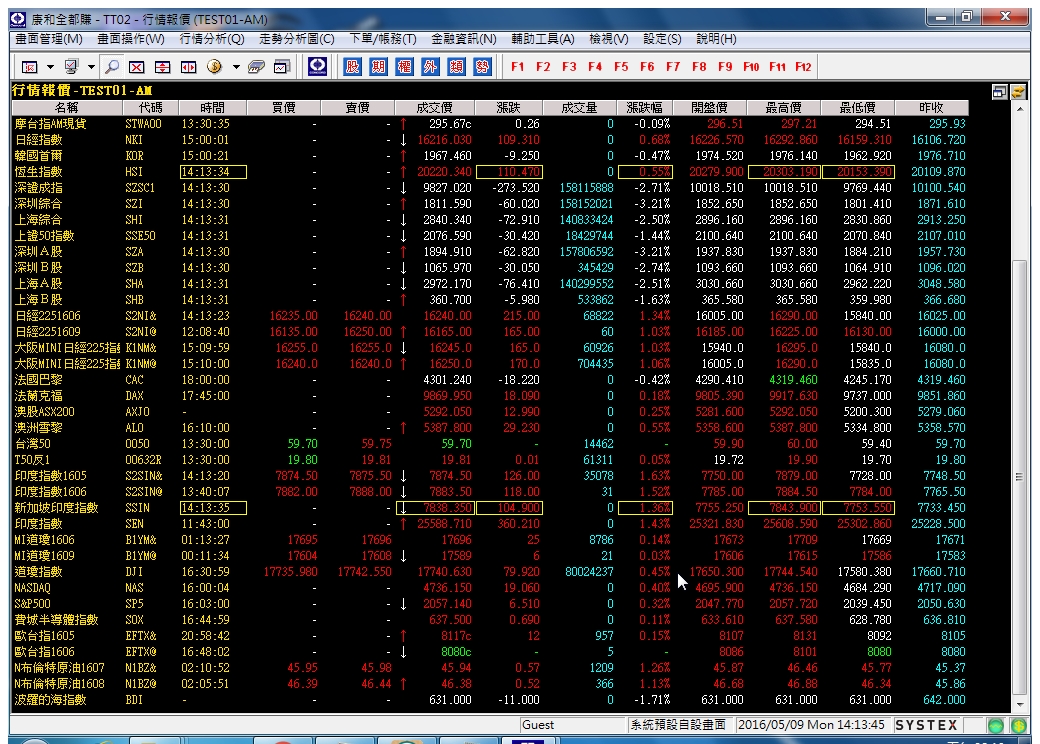Screen dimensions: 1040x744
Task: Sort by the 昨收 column header
Action: [x=931, y=107]
